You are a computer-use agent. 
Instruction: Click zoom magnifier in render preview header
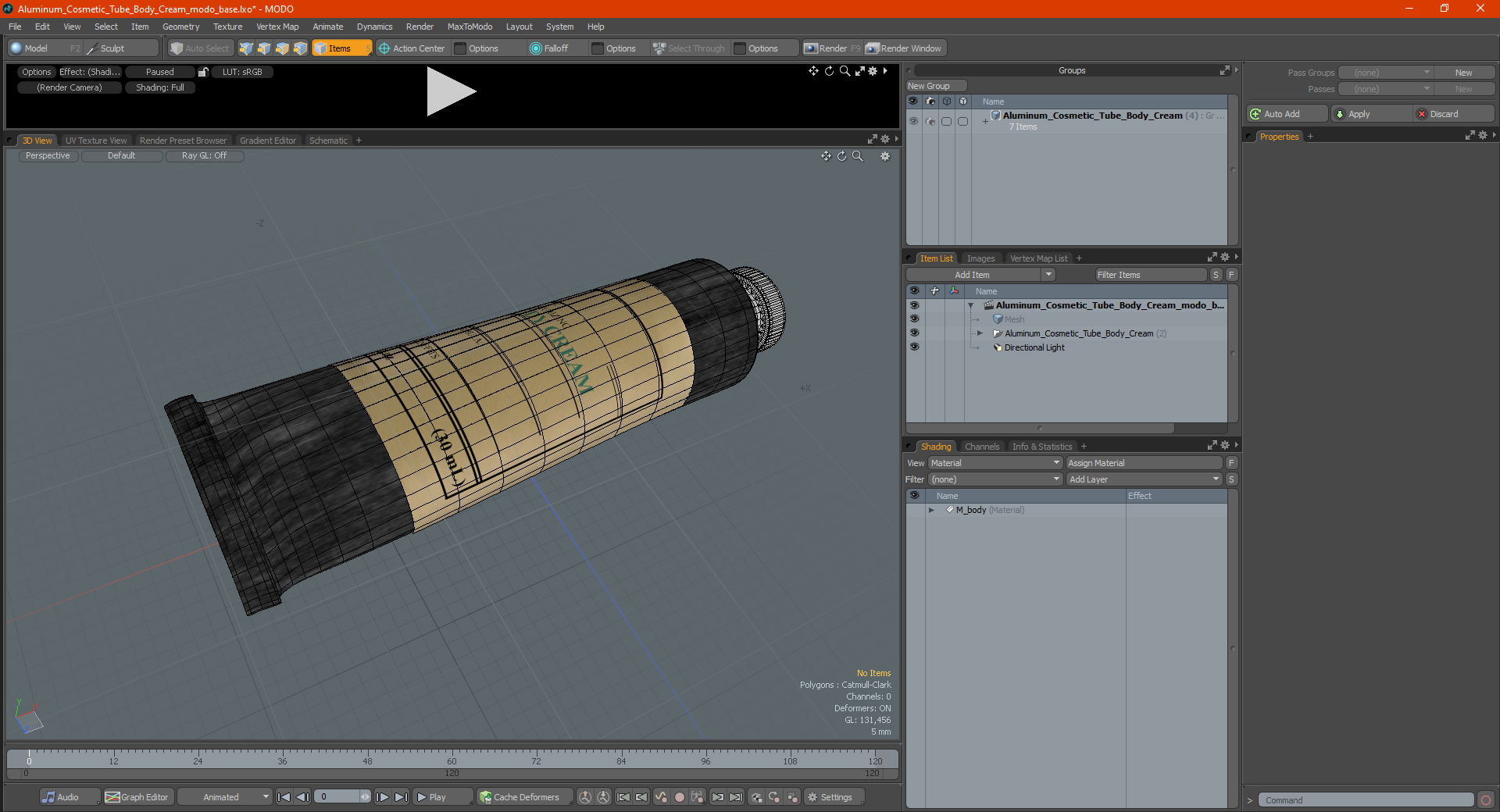(845, 71)
